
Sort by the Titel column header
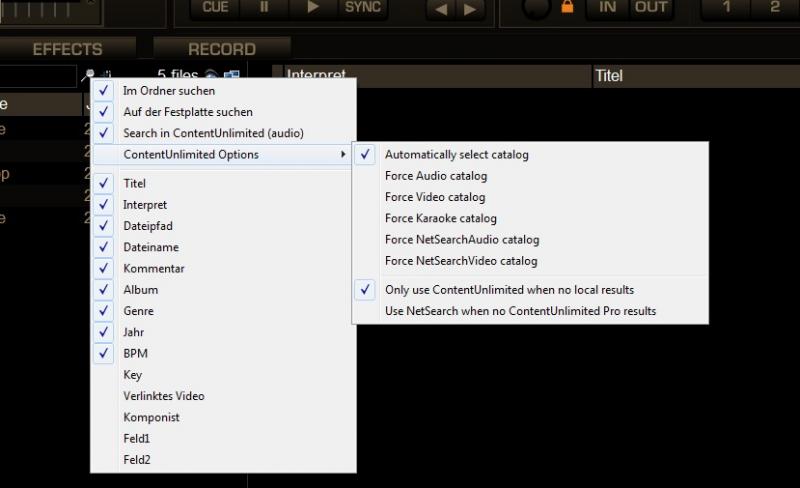696,76
